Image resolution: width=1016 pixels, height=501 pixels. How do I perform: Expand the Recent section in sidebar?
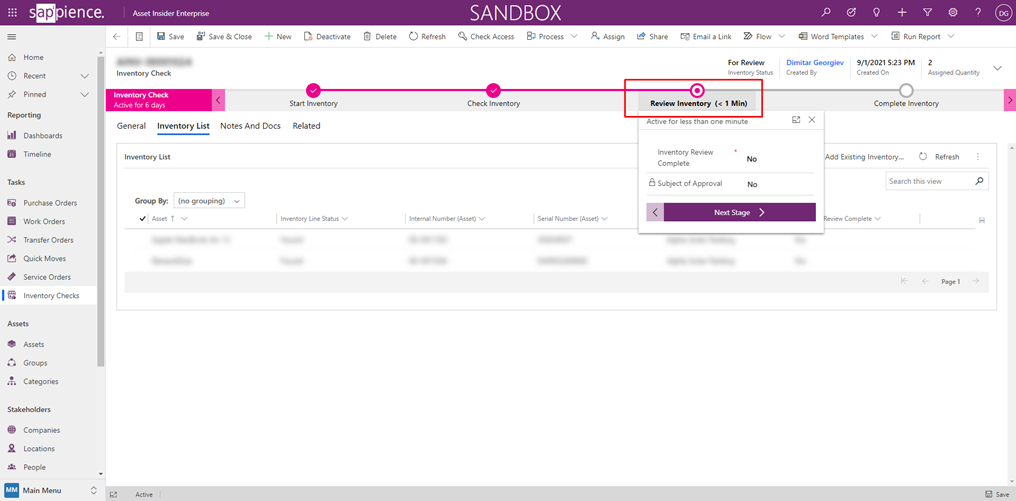(x=84, y=76)
